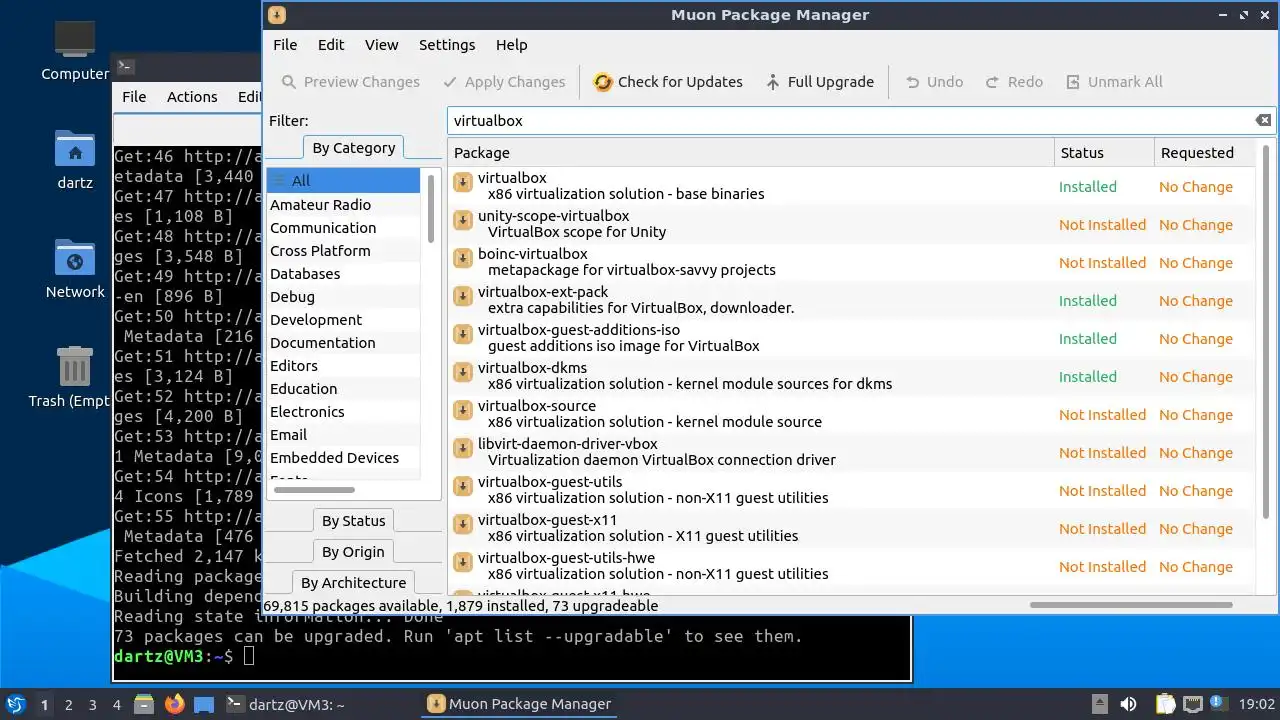The width and height of the screenshot is (1280, 720).
Task: Click the clock showing 19:02
Action: (1257, 704)
